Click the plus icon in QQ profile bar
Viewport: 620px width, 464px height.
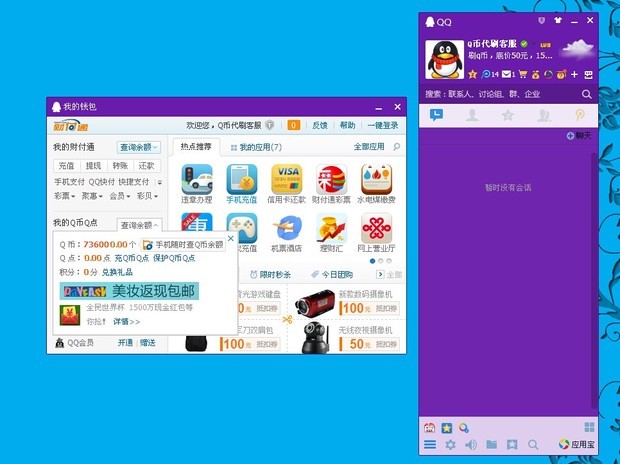click(575, 74)
